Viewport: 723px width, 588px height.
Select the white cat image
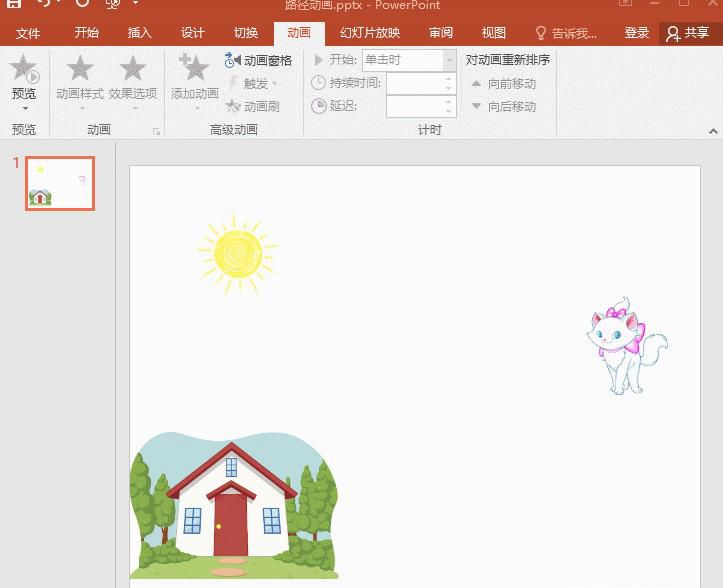[x=627, y=346]
